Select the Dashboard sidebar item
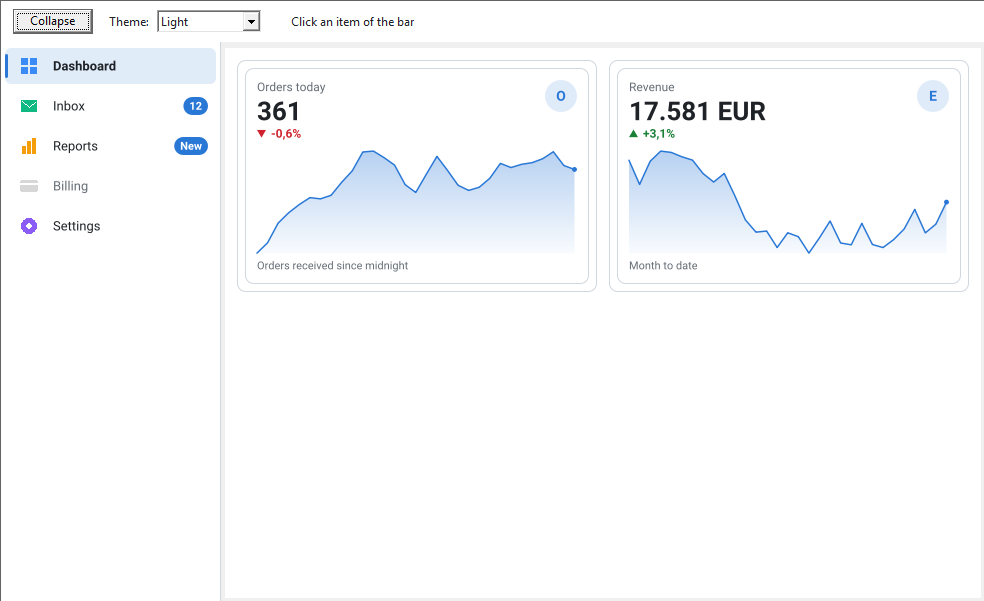This screenshot has width=984, height=601. 110,66
